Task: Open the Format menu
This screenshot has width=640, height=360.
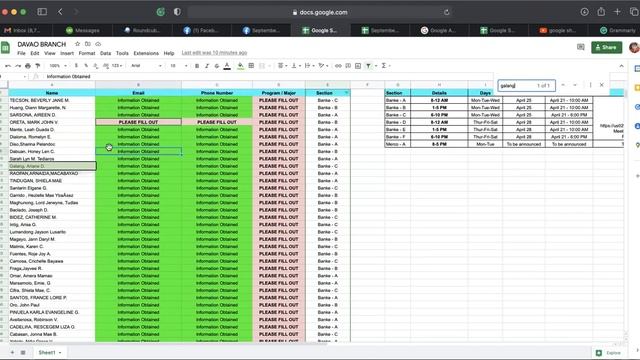Action: click(x=87, y=53)
